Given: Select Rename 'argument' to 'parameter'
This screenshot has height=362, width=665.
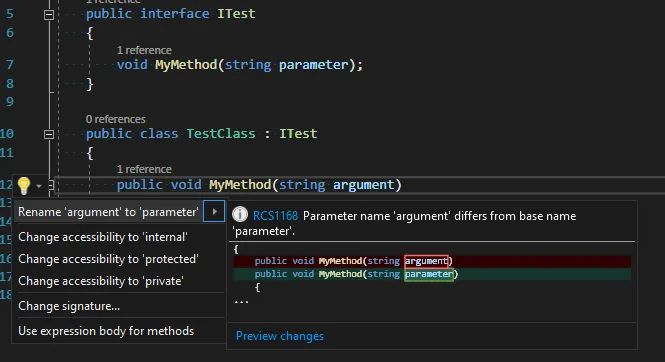Looking at the screenshot, I should (x=108, y=212).
